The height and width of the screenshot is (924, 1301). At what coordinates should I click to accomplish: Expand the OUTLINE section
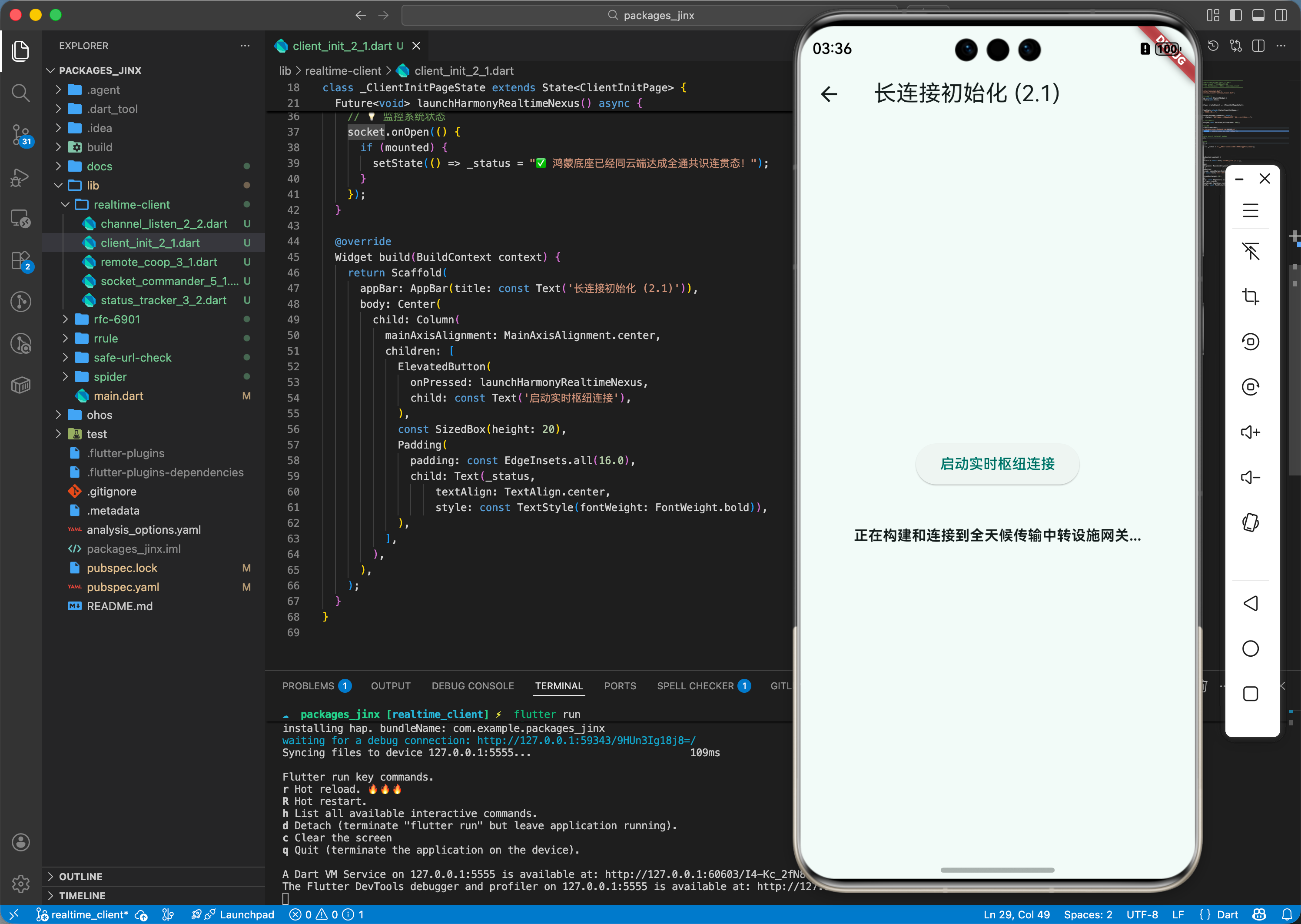click(x=80, y=876)
